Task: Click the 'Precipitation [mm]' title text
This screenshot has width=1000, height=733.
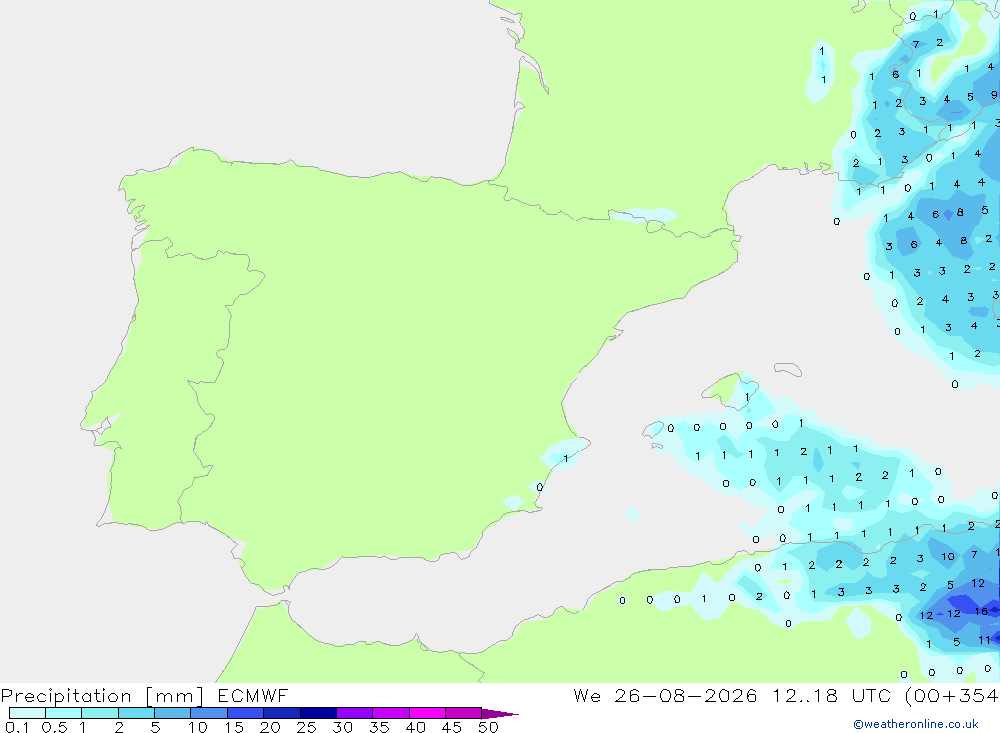Action: click(102, 696)
